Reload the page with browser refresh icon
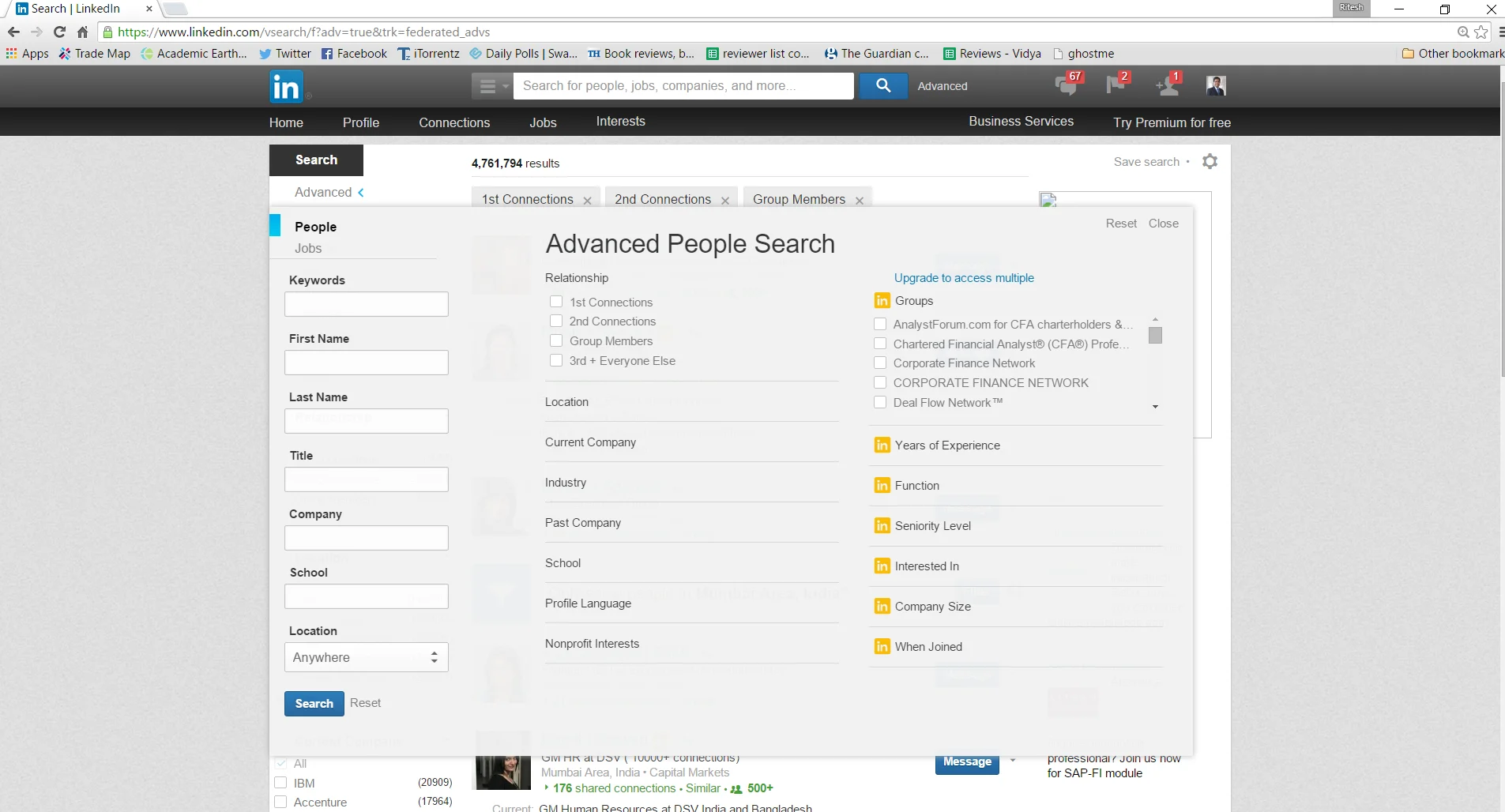The image size is (1505, 812). point(59,32)
